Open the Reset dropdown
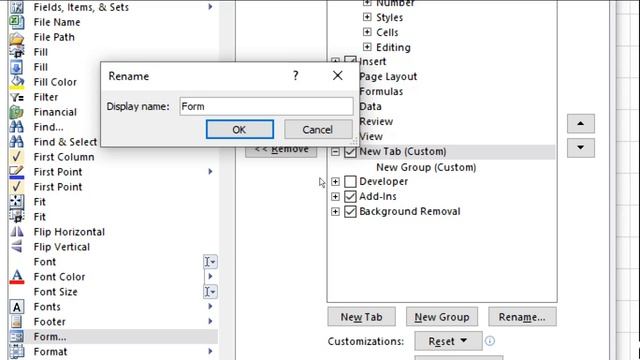640x360 pixels. click(x=448, y=341)
